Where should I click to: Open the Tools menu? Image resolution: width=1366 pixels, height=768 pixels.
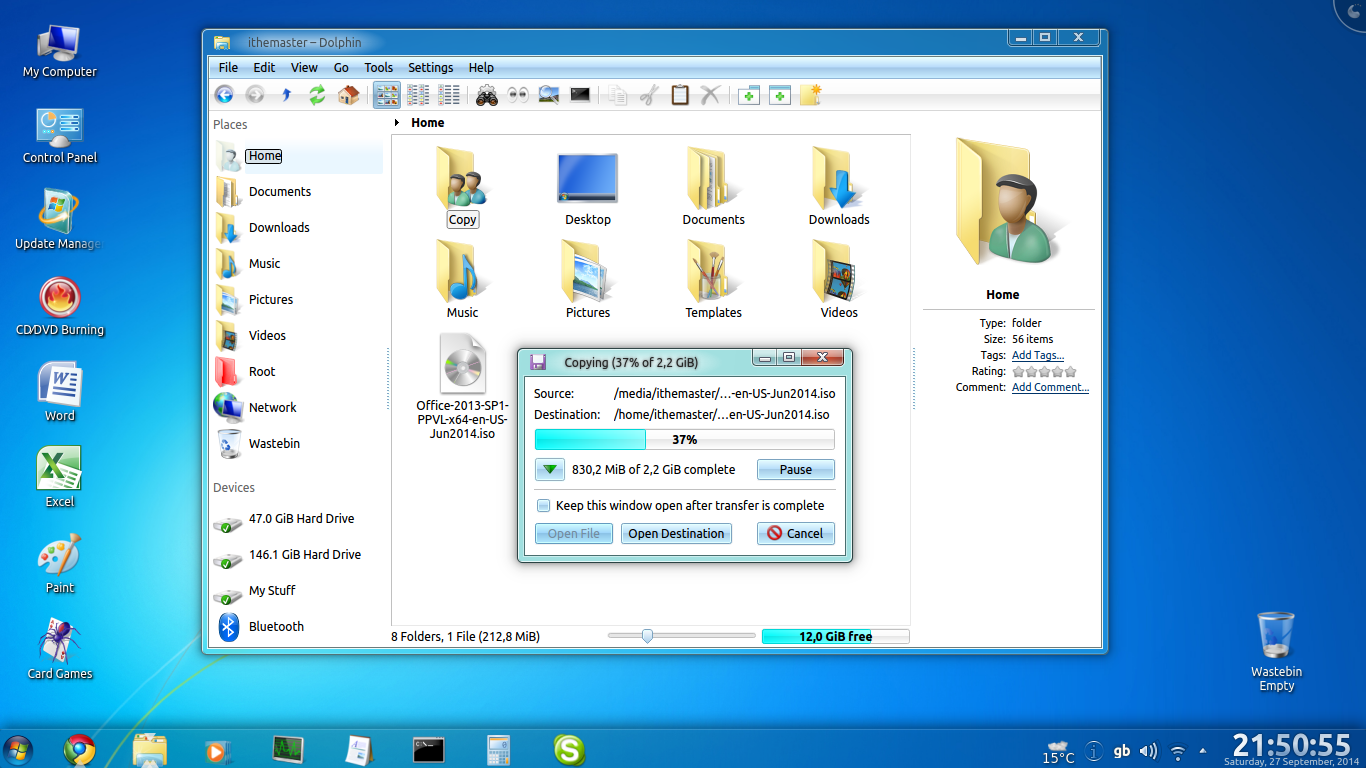378,68
